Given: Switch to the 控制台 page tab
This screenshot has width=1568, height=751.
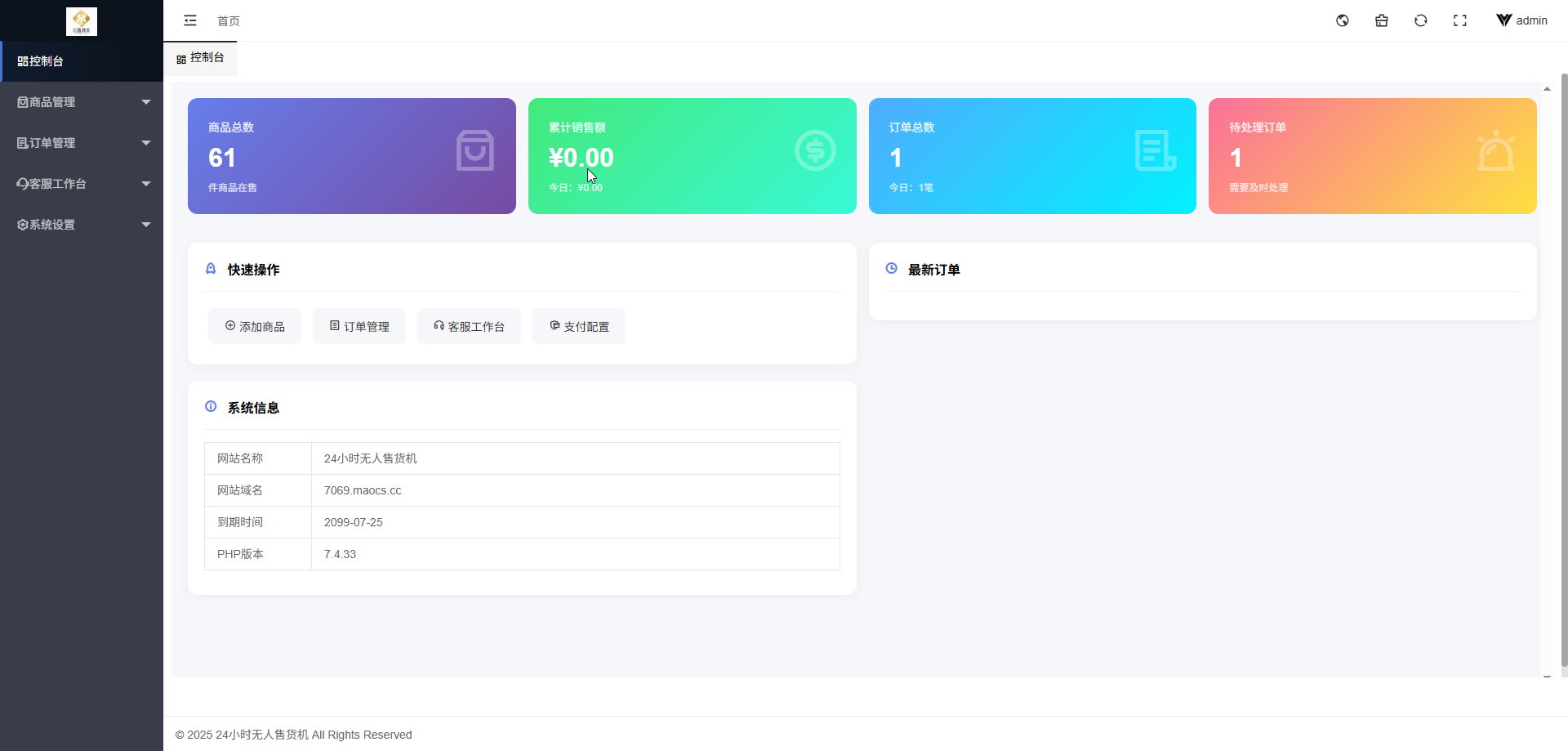Looking at the screenshot, I should pyautogui.click(x=201, y=58).
